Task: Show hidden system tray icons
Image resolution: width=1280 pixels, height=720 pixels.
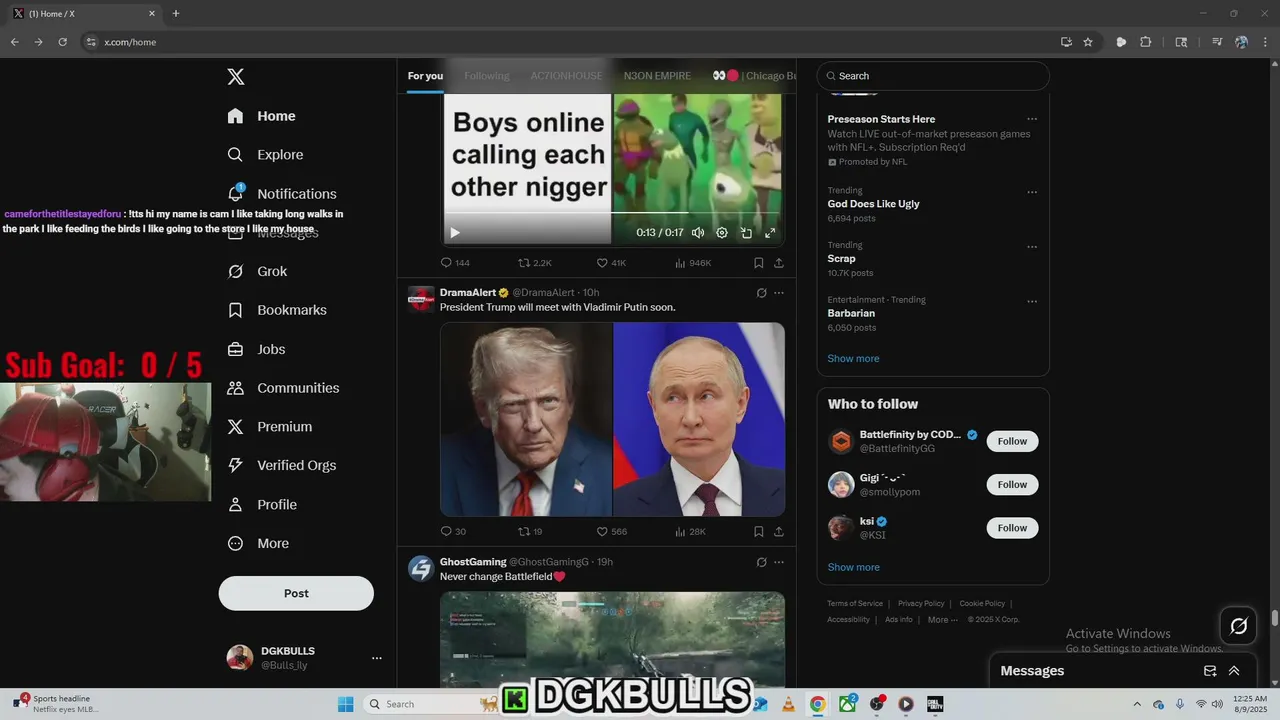Action: coord(1136,704)
